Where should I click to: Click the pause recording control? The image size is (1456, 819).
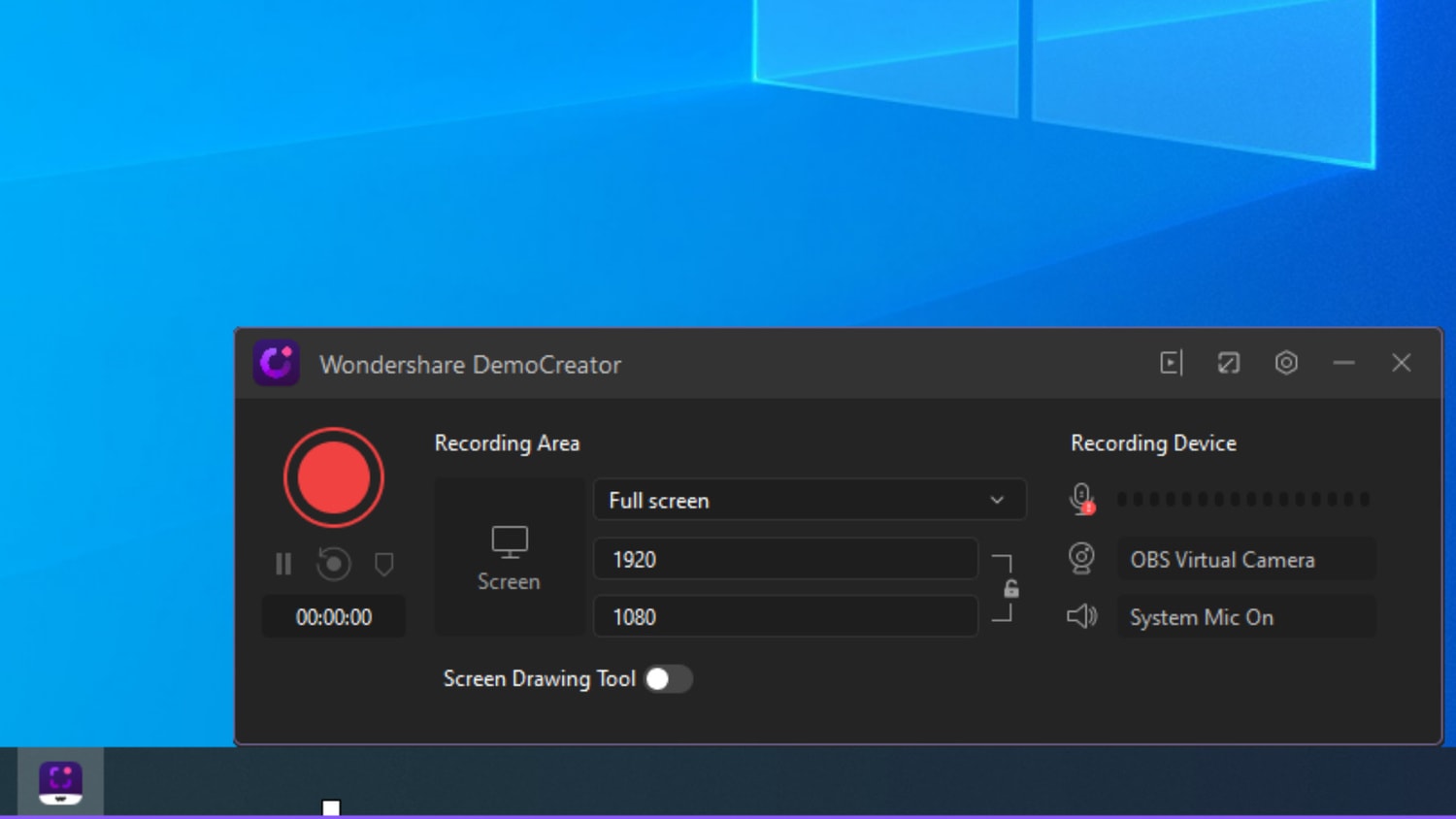pos(283,564)
